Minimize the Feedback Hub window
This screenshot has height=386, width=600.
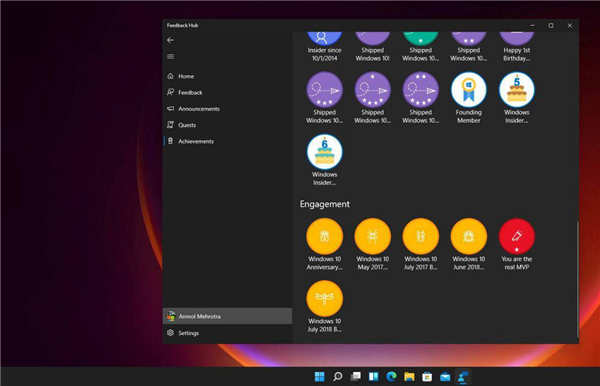coord(532,25)
